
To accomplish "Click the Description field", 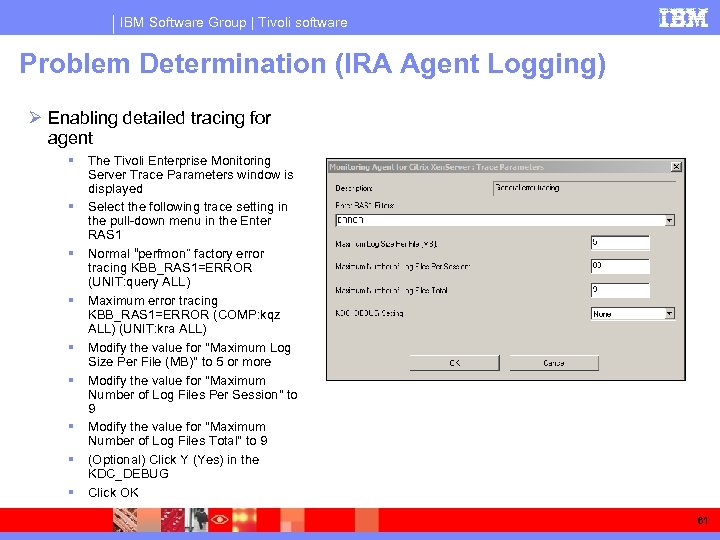I will pyautogui.click(x=584, y=188).
